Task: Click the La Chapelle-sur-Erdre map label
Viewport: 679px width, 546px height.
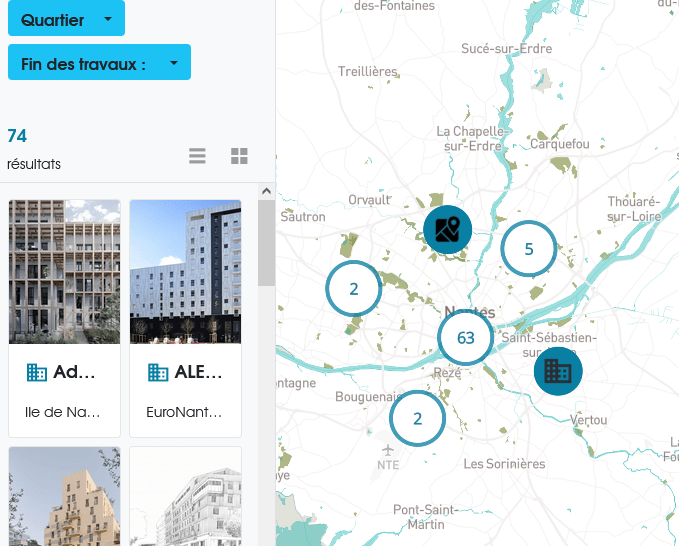Action: tap(472, 139)
